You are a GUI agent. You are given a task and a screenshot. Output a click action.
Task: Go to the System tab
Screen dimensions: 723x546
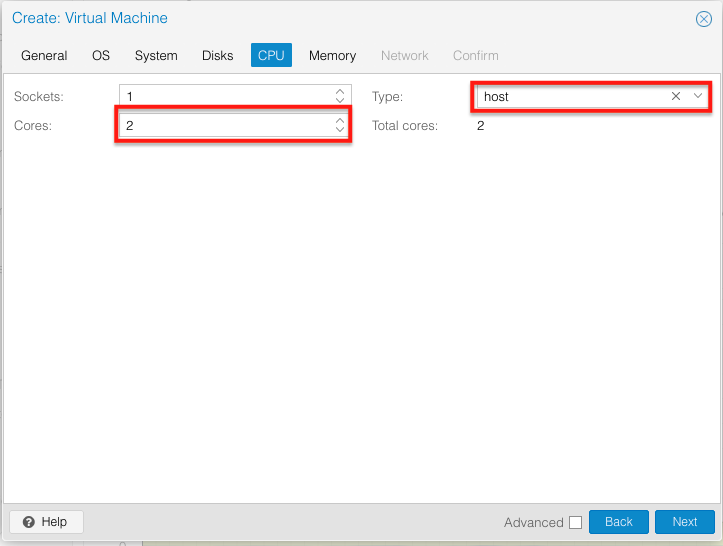point(156,56)
